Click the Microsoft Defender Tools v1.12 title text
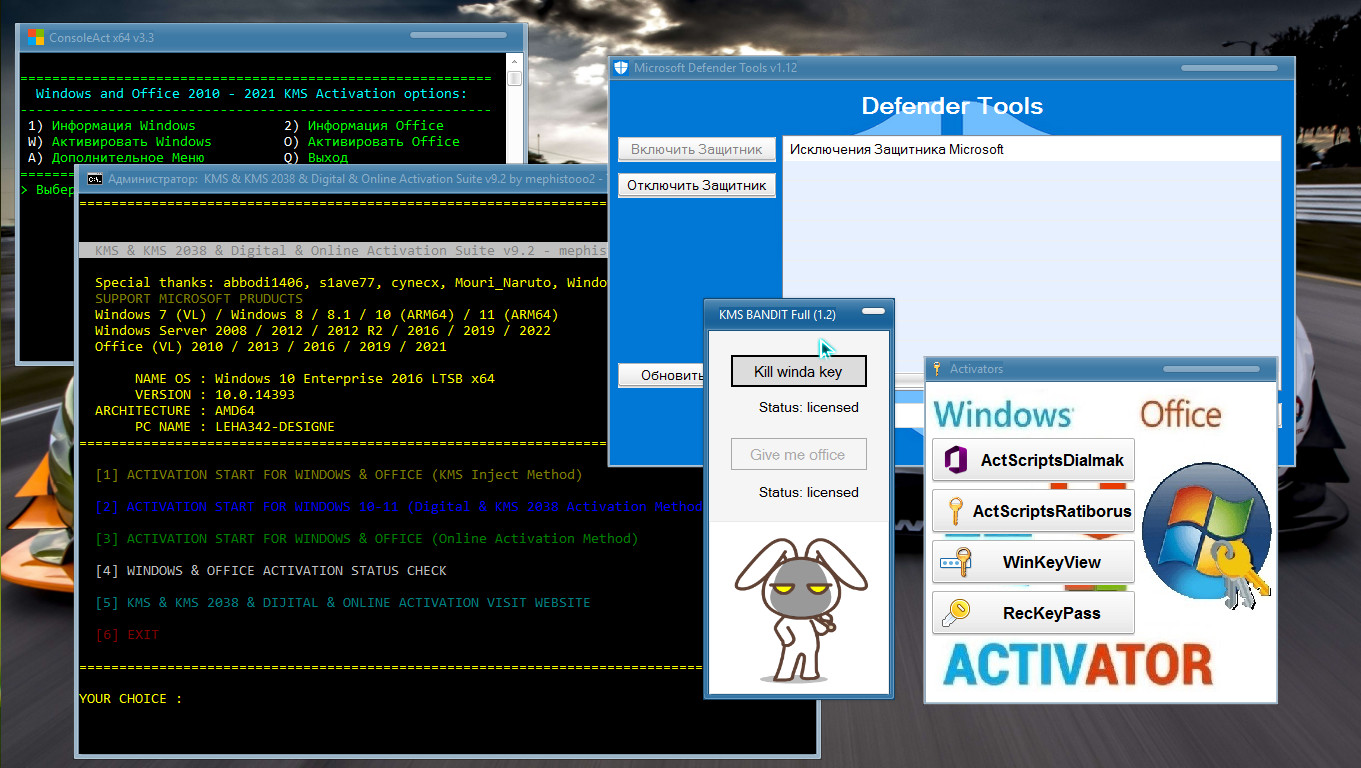This screenshot has width=1361, height=768. pos(715,68)
